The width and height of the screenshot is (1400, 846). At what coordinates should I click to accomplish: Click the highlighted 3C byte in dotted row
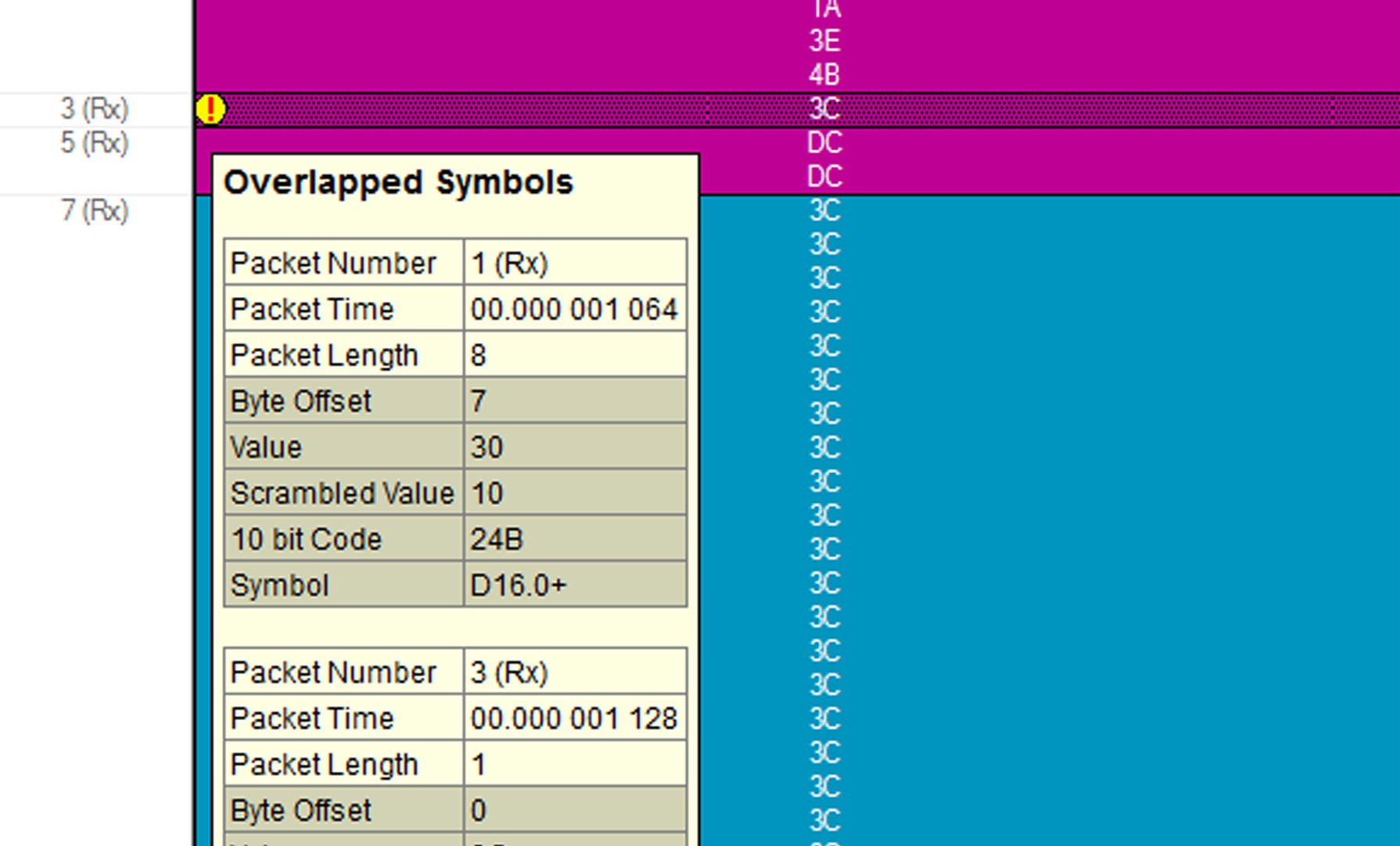click(824, 109)
